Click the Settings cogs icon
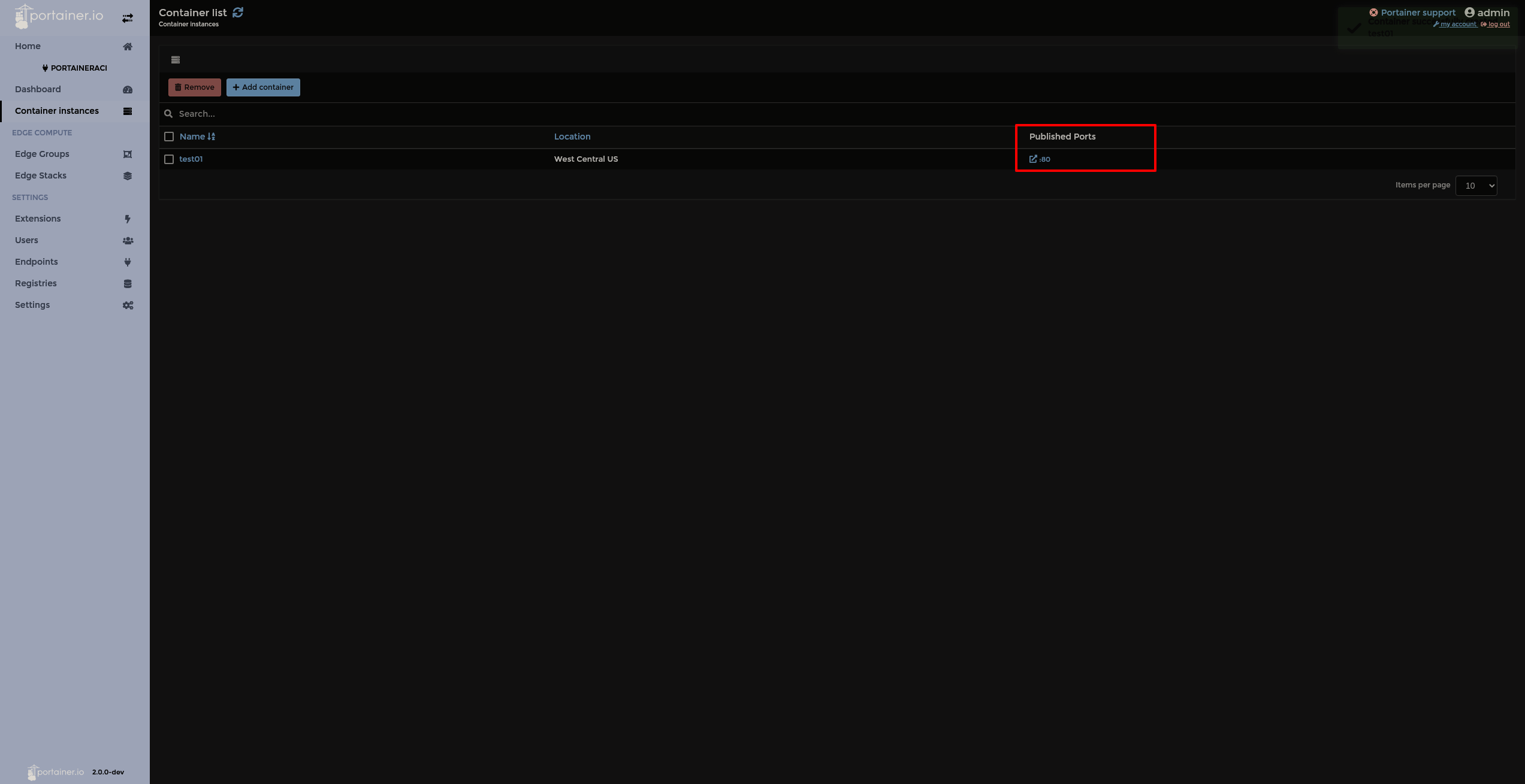 point(128,305)
